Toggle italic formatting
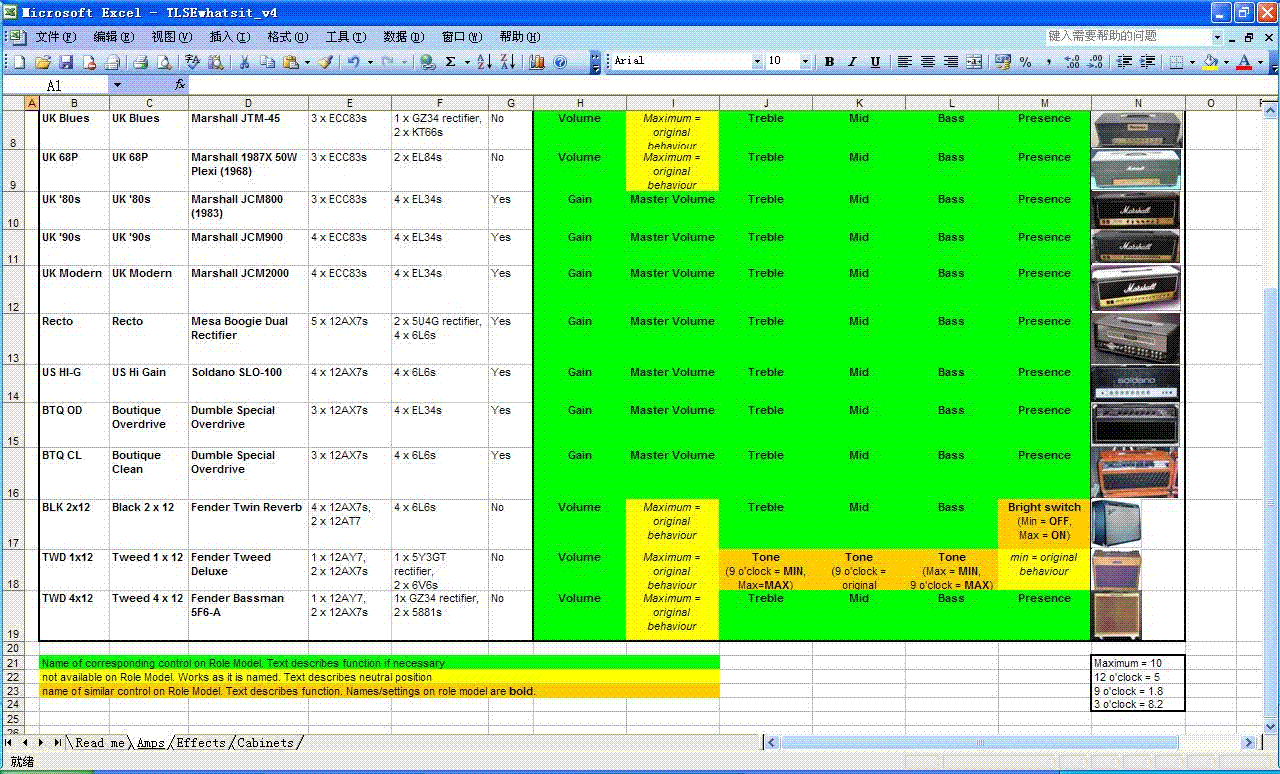1280x774 pixels. coord(852,62)
